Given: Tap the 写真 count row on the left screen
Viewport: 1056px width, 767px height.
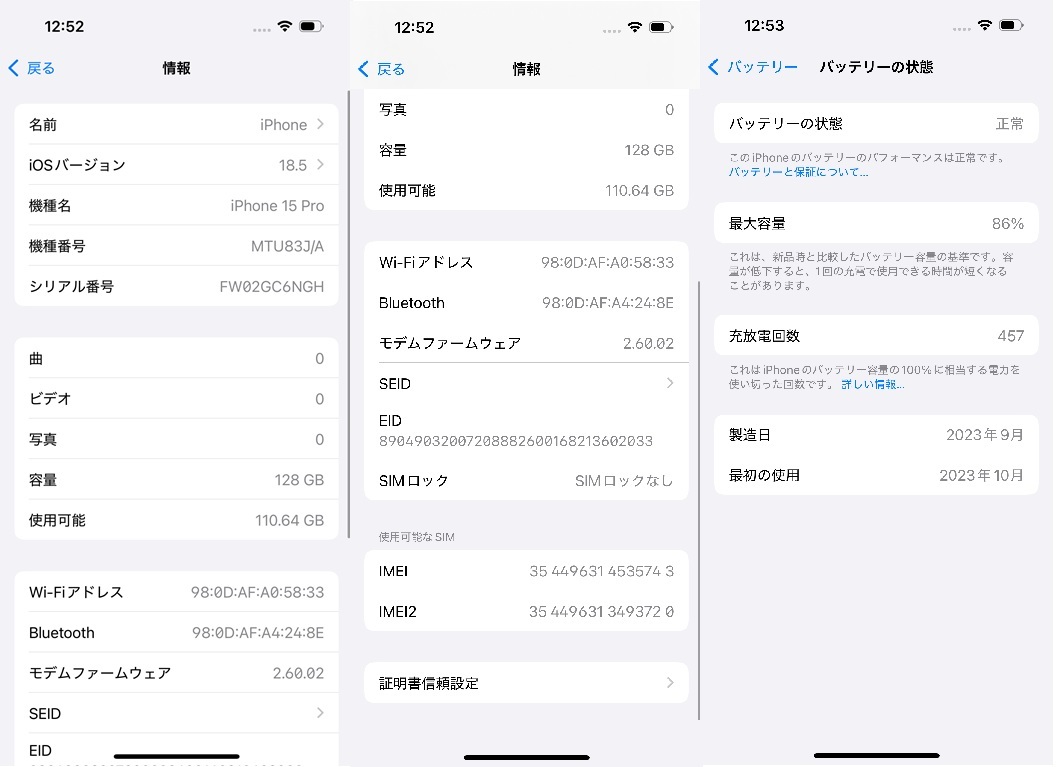Looking at the screenshot, I should (x=176, y=439).
